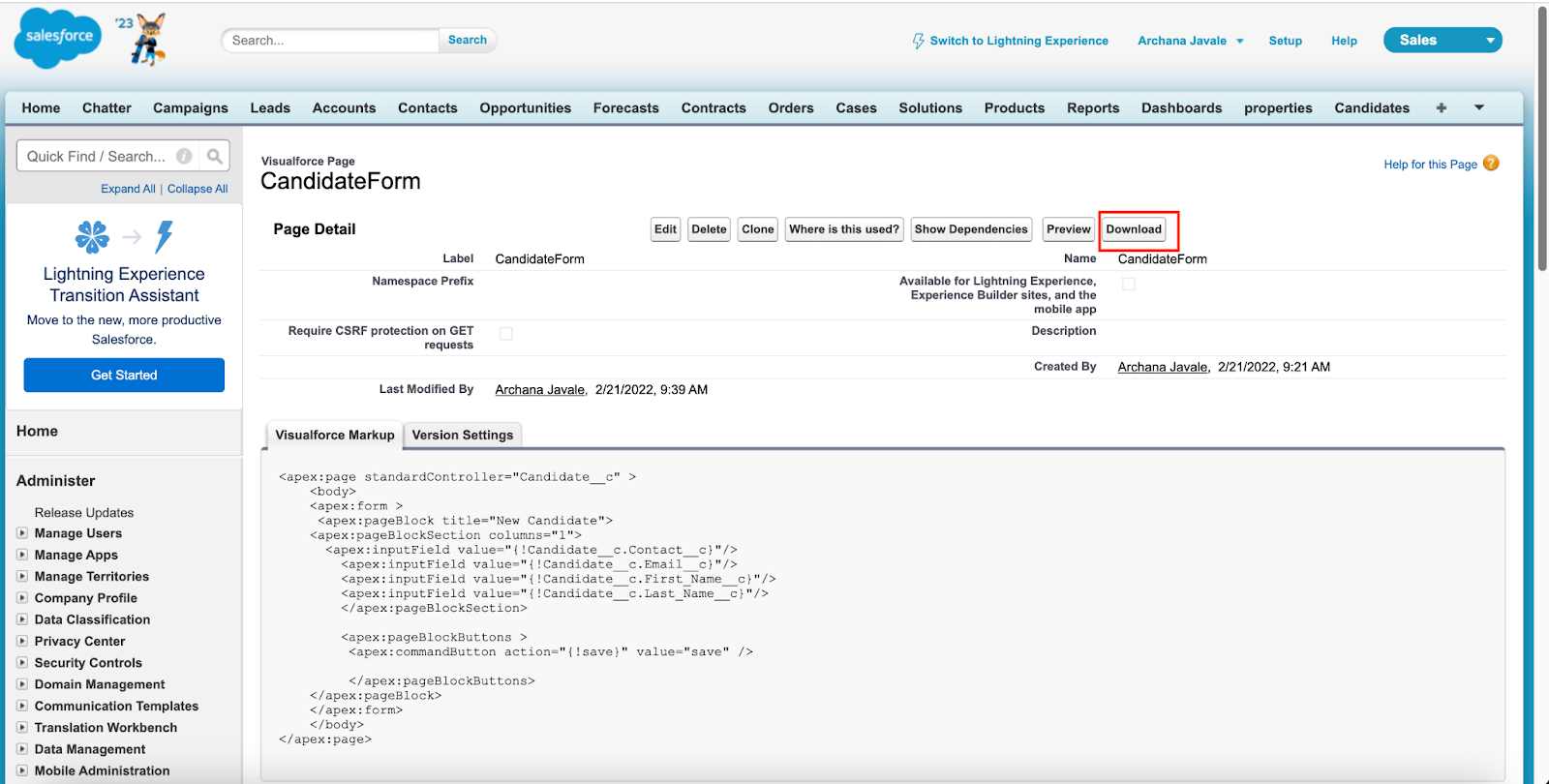Open the Solutions tab

(x=930, y=108)
